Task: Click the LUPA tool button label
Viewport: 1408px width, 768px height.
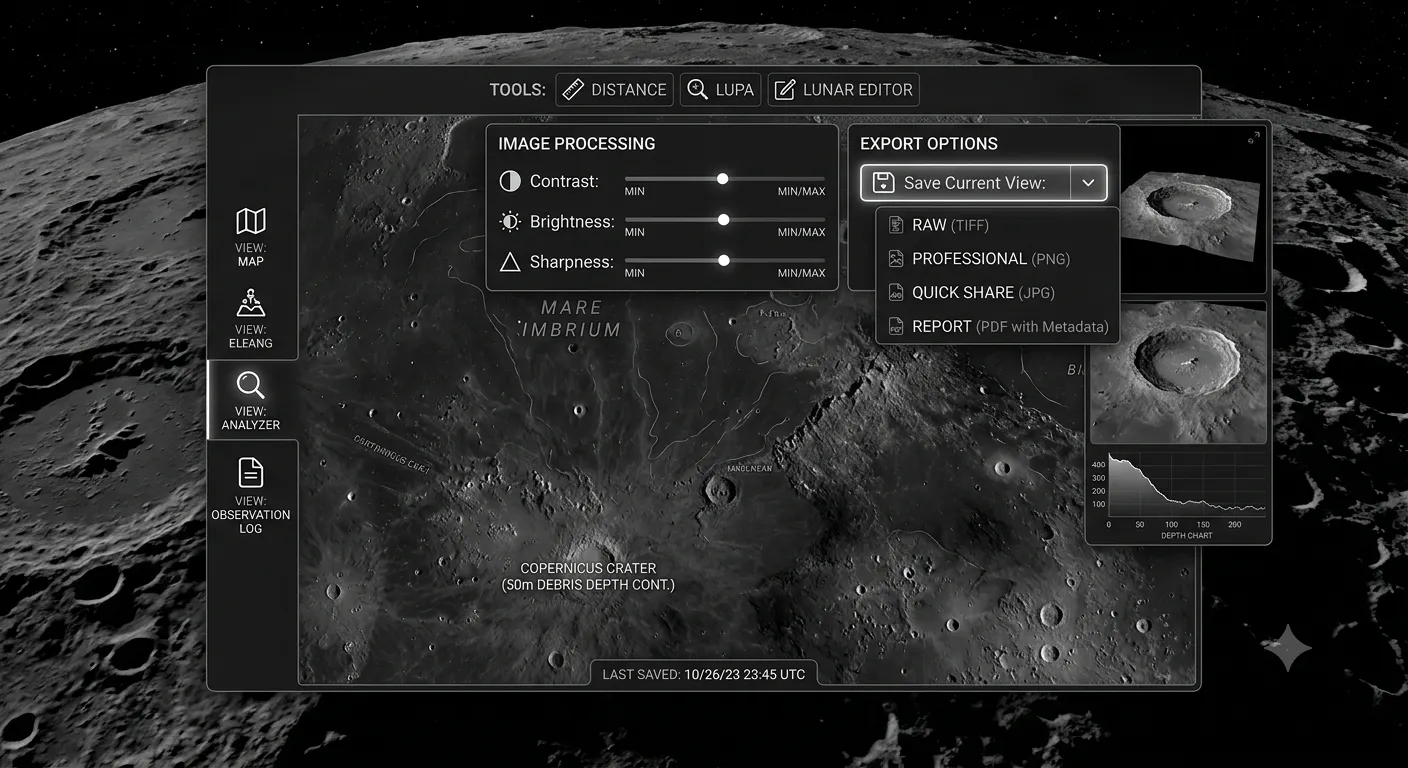Action: click(735, 90)
